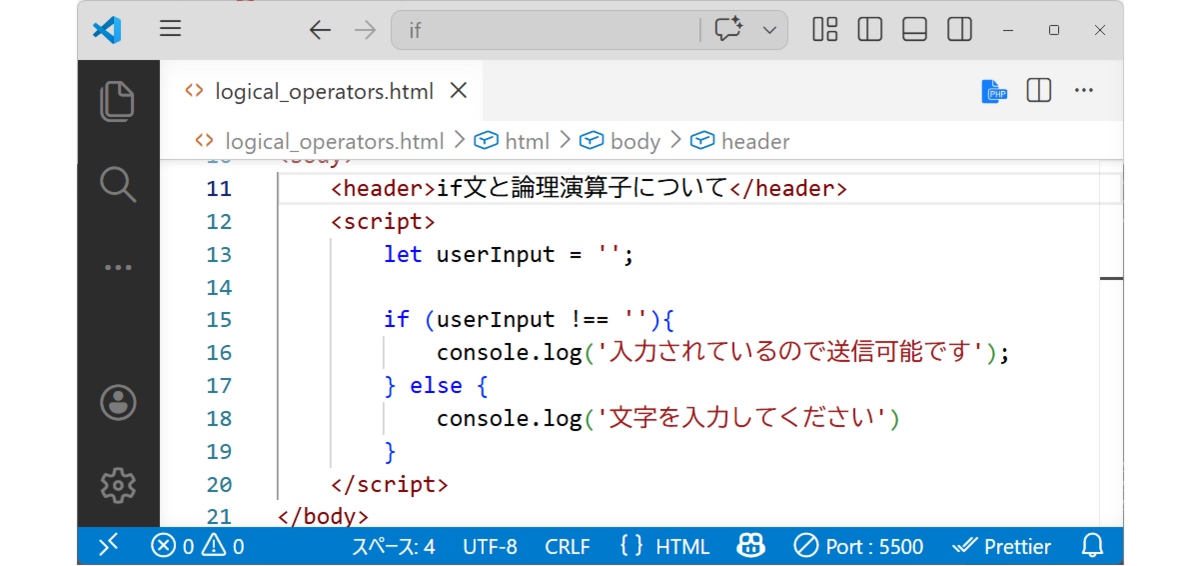Click the let userInput declaration line
The width and height of the screenshot is (1200, 566).
[509, 254]
